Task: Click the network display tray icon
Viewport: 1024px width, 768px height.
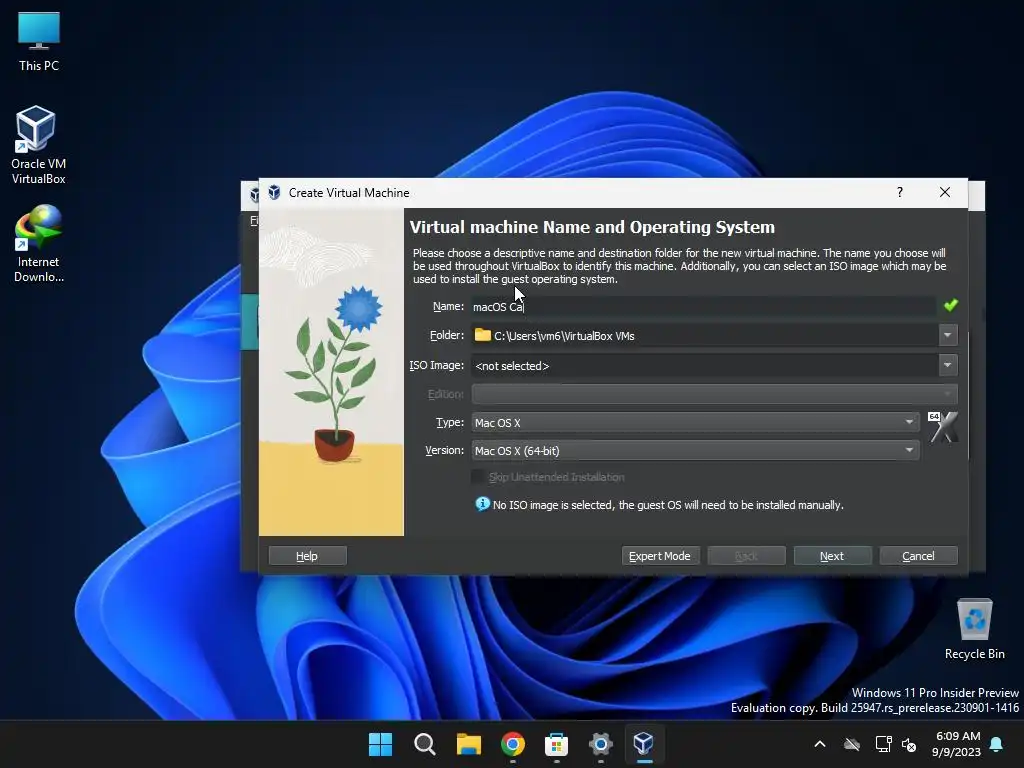Action: 883,744
